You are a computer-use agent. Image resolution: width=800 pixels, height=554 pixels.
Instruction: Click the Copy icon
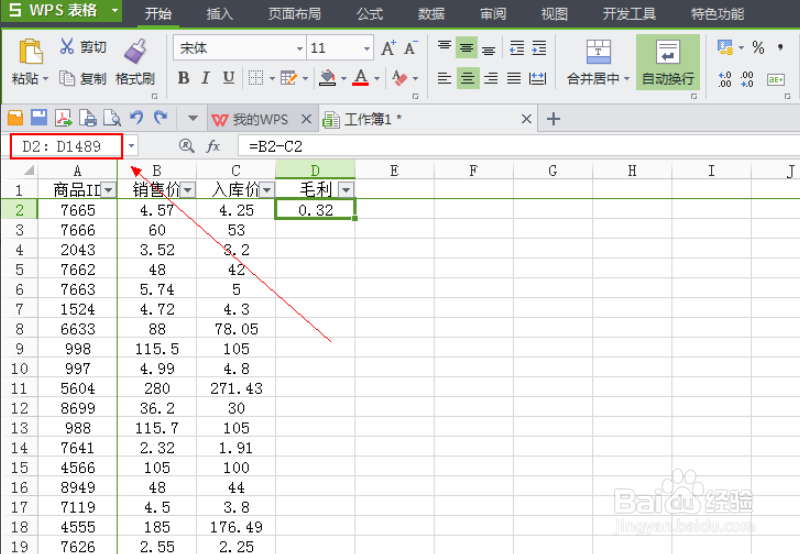[67, 78]
